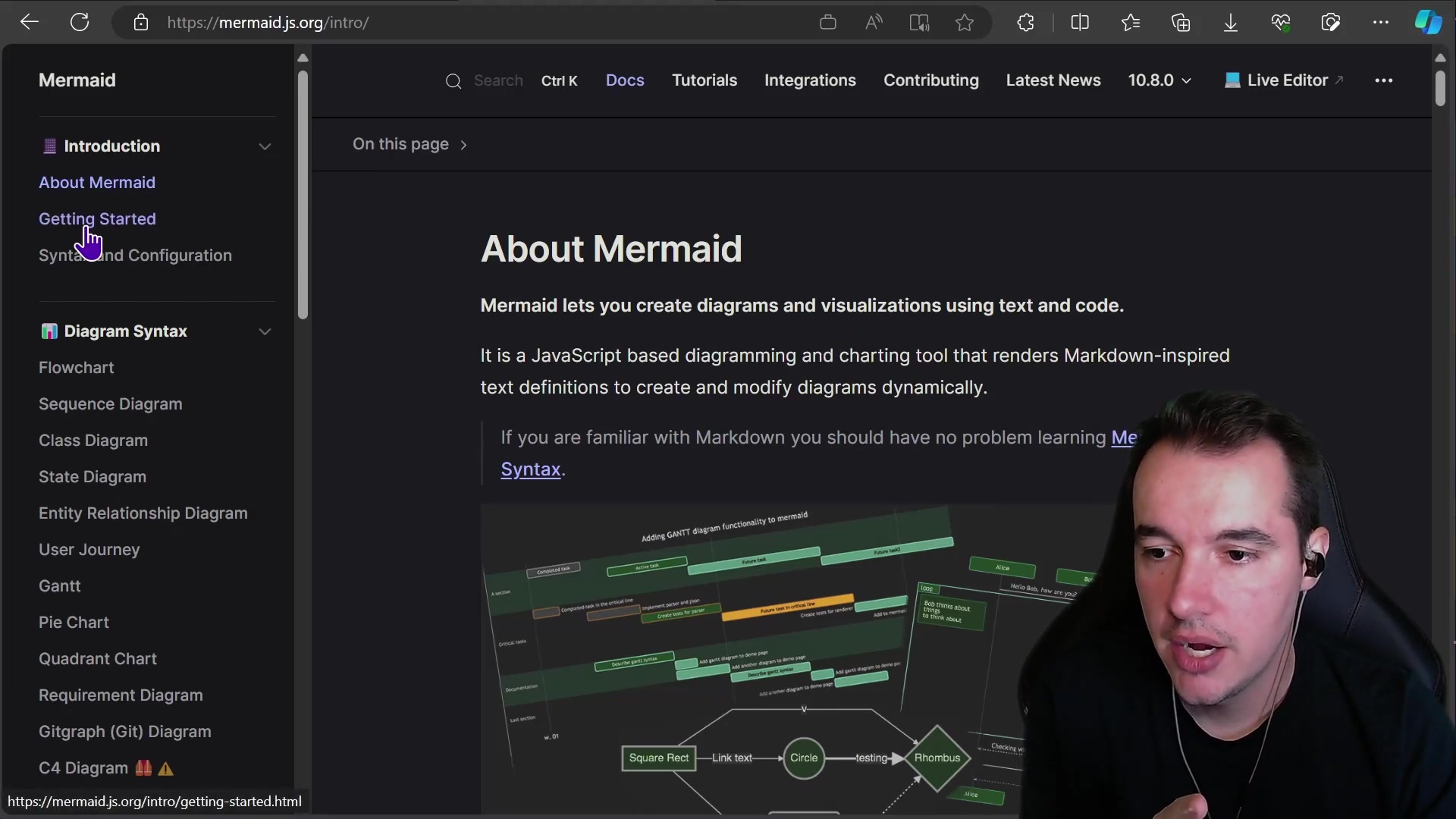Open the Downloads icon
Screen dimensions: 1456x819
(x=1231, y=23)
